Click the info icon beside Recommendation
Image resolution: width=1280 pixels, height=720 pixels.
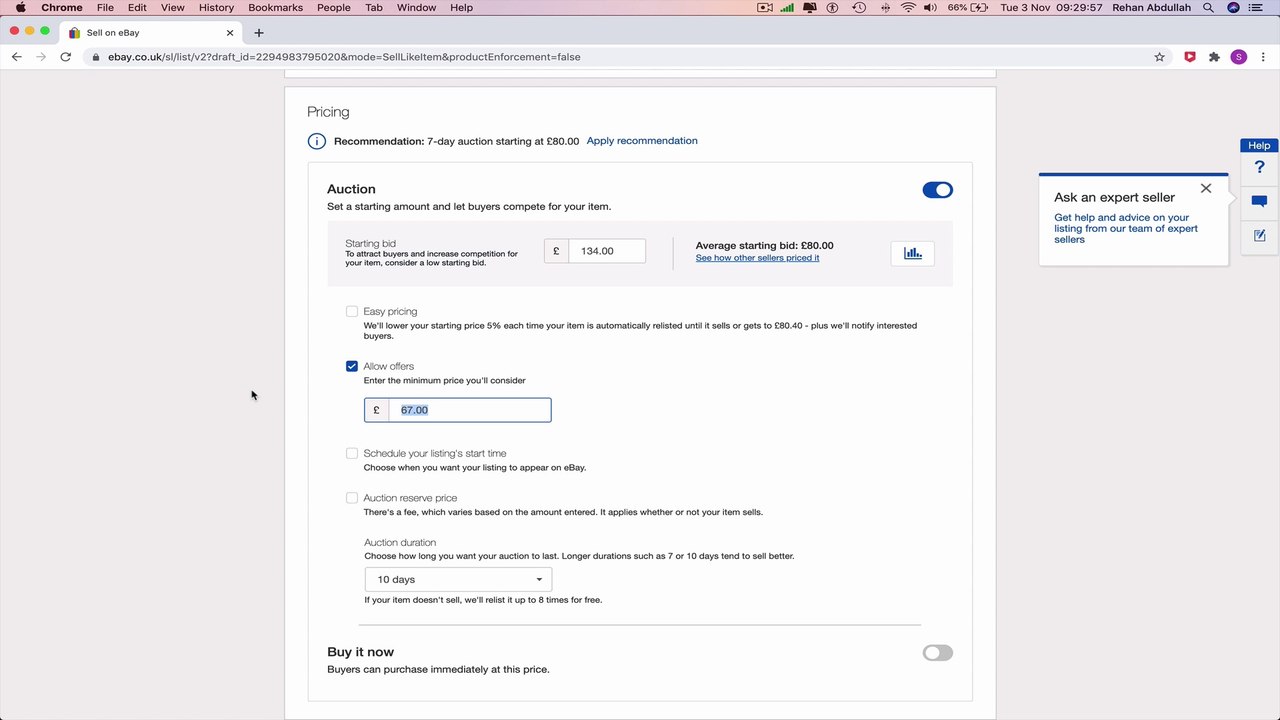(316, 141)
